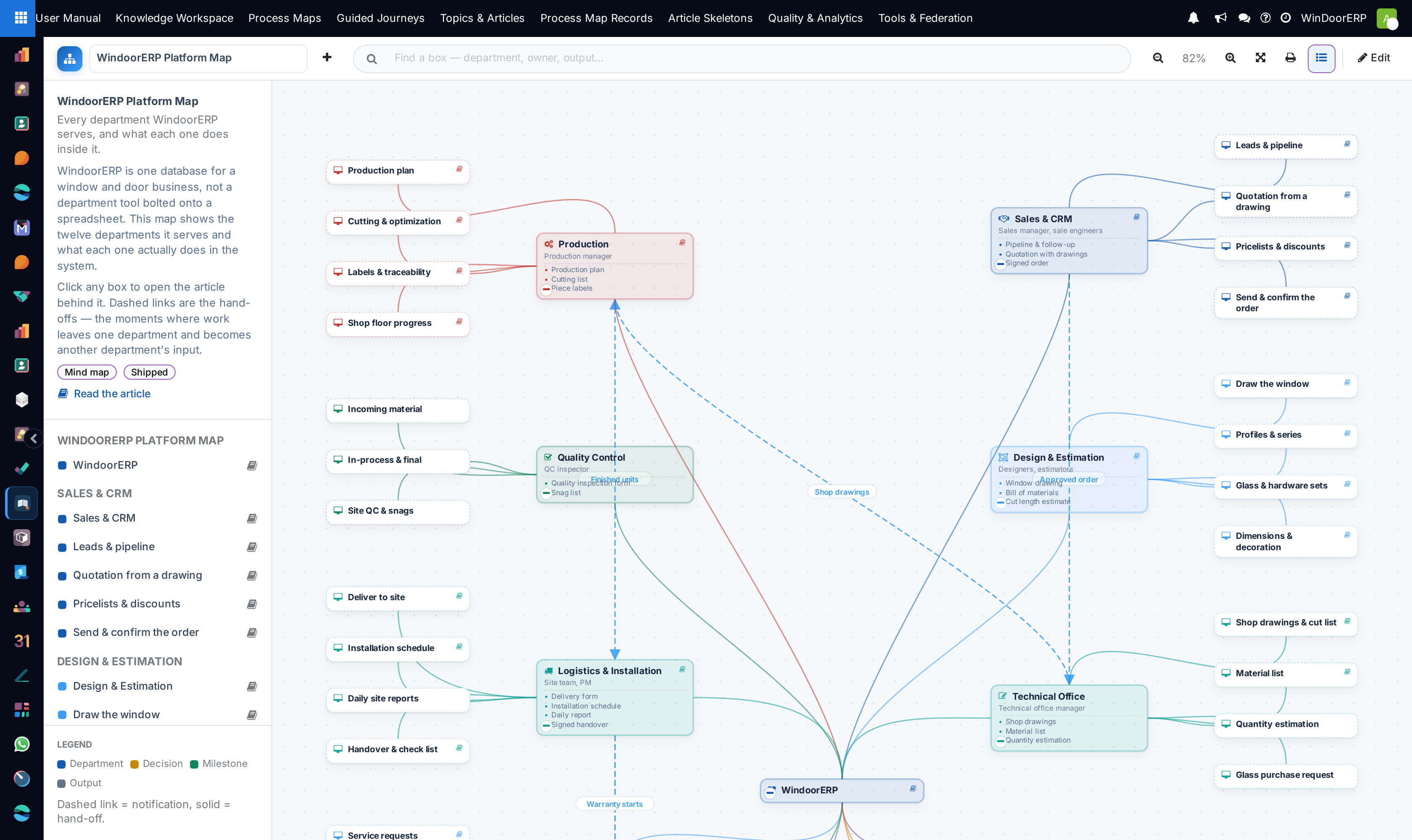Click the Mind map tag
This screenshot has width=1412, height=840.
click(x=87, y=372)
